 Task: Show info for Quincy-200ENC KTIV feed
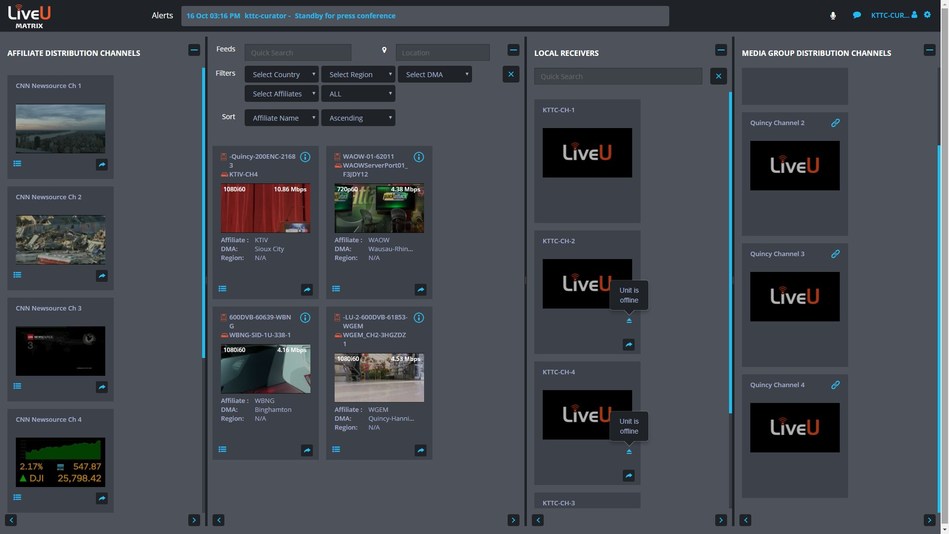point(305,157)
